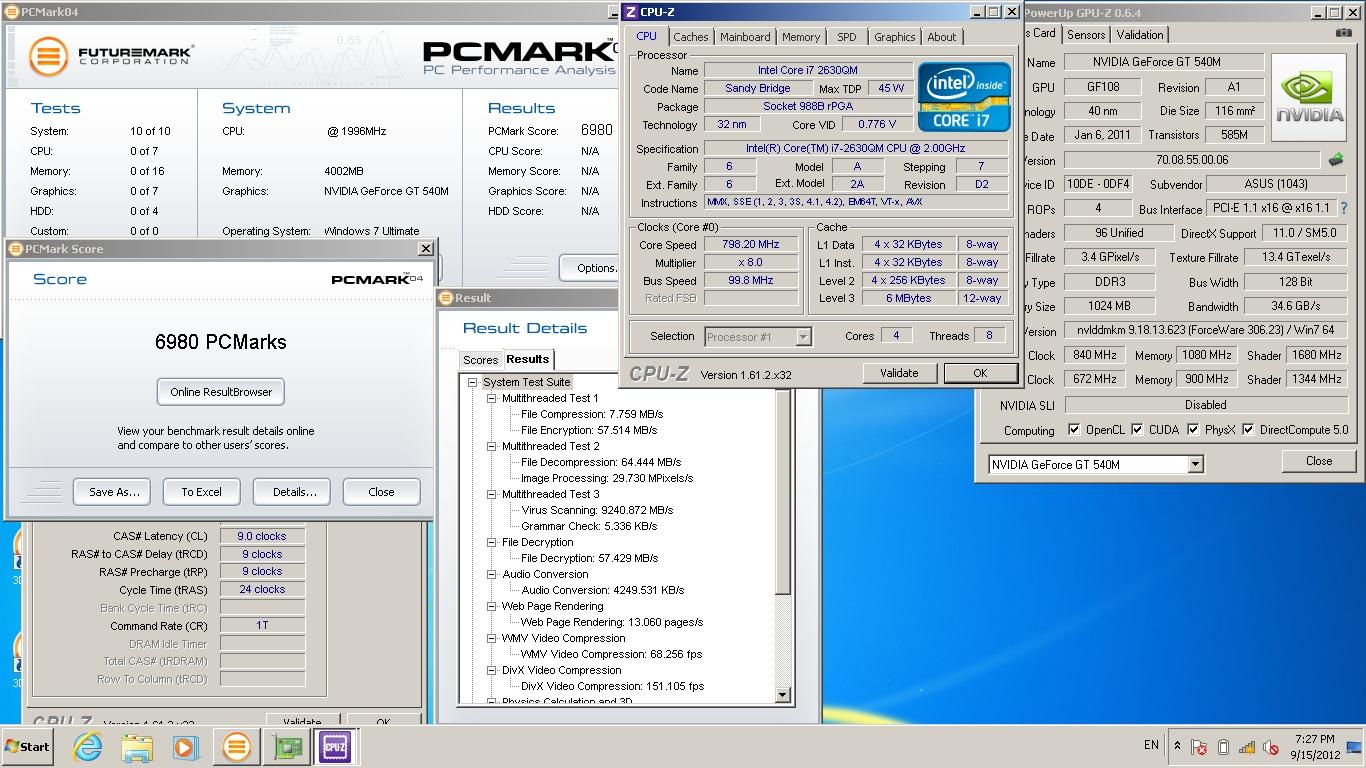1366x768 pixels.
Task: Open the Sensors tab in GPU-Z
Action: coord(1086,34)
